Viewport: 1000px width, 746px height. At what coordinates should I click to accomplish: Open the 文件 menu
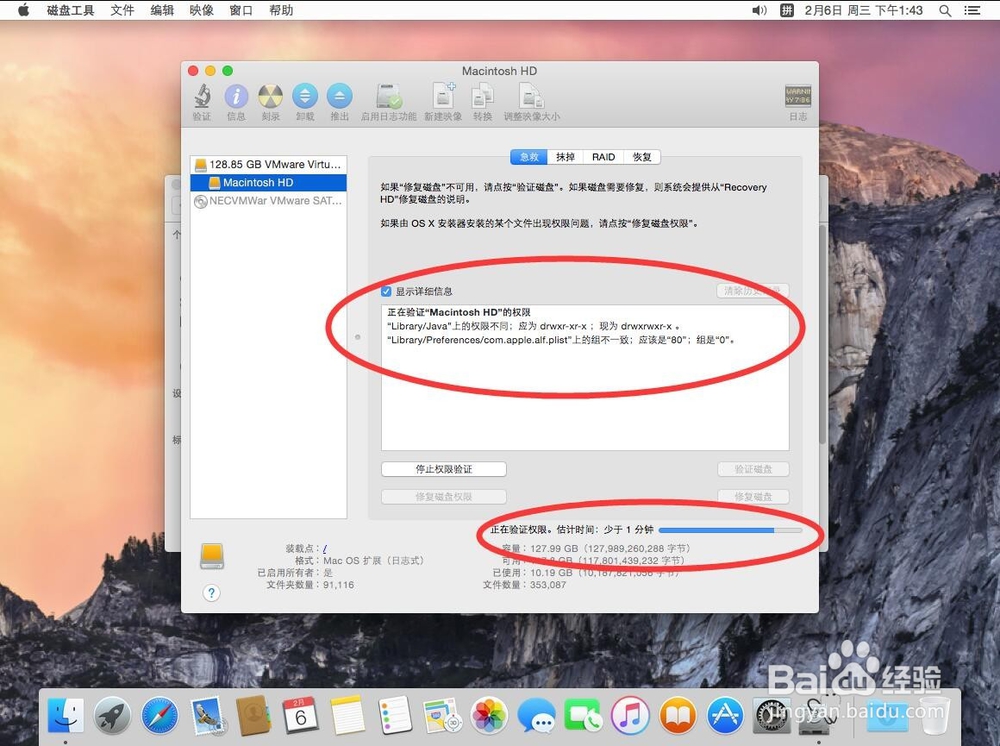(x=122, y=10)
